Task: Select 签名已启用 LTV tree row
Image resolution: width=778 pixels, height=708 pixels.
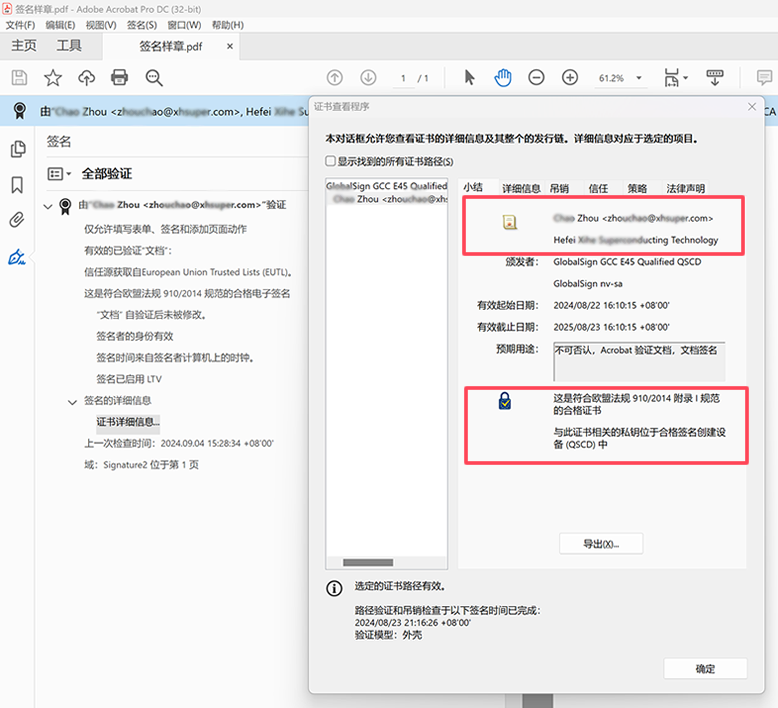Action: (129, 379)
